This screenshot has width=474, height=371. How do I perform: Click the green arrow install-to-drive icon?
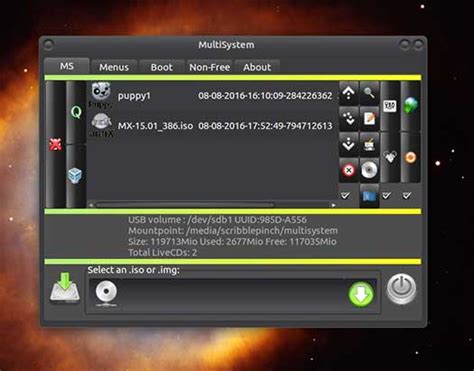[x=65, y=288]
